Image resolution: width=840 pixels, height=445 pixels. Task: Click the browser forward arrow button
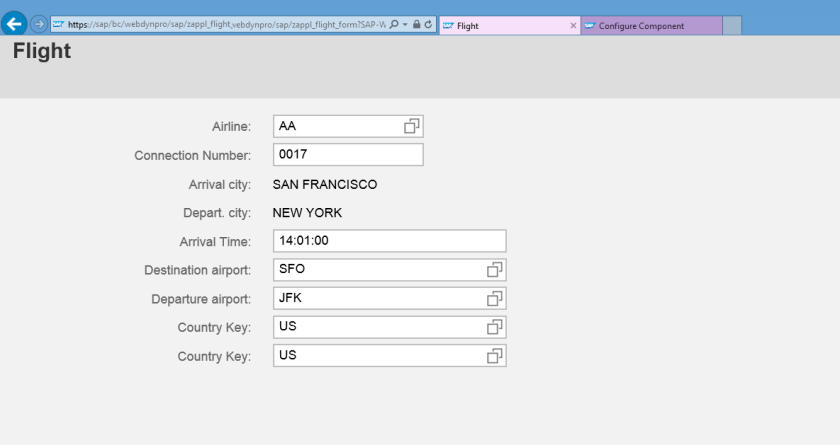(39, 24)
